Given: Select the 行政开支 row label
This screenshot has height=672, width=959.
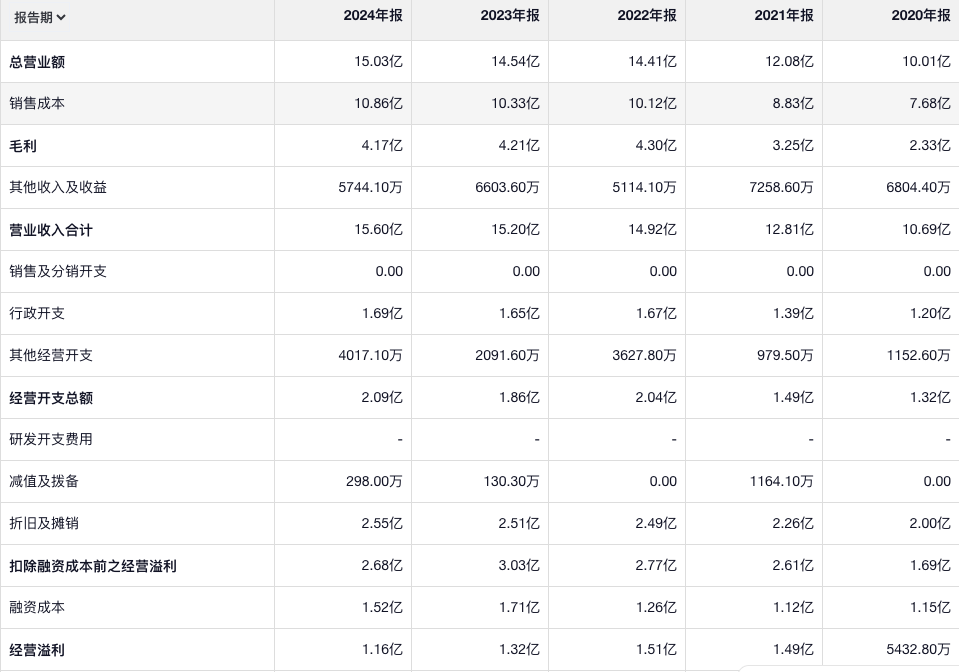Looking at the screenshot, I should (37, 314).
